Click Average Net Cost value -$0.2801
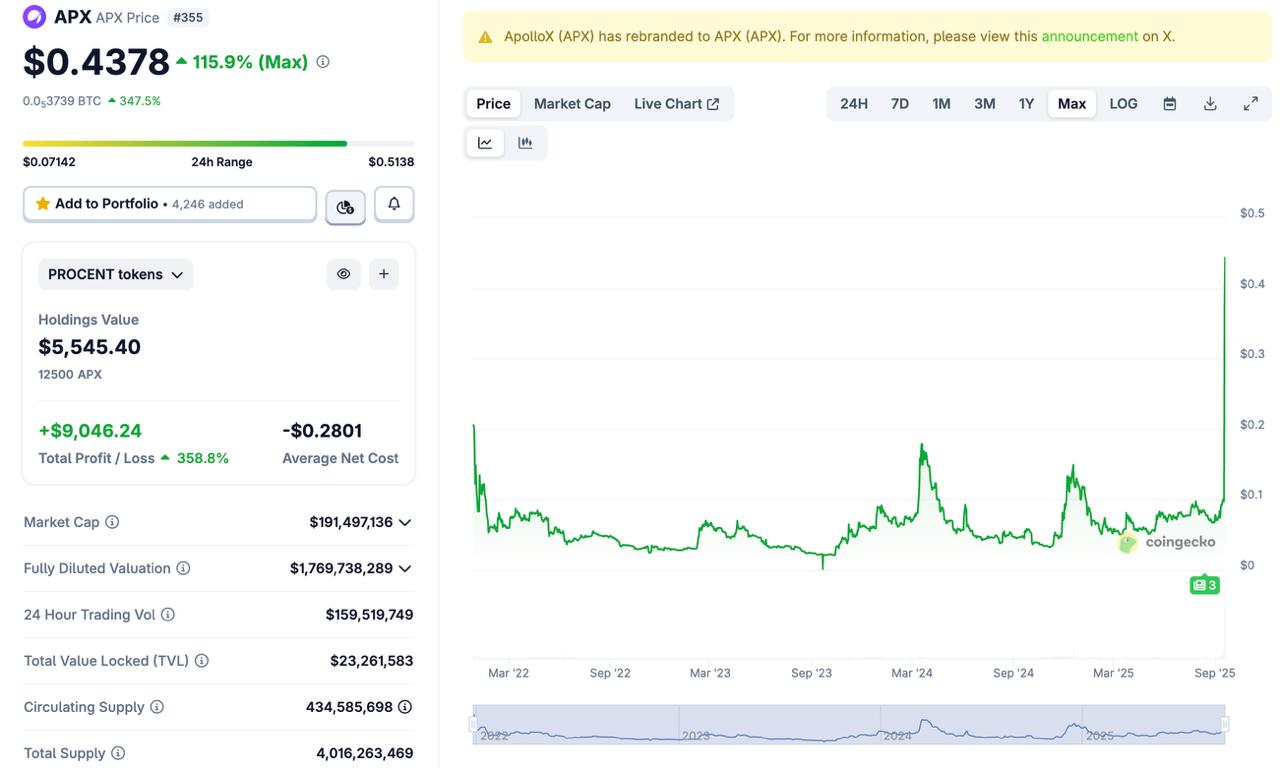Screen dimensions: 1280x768 [322, 431]
